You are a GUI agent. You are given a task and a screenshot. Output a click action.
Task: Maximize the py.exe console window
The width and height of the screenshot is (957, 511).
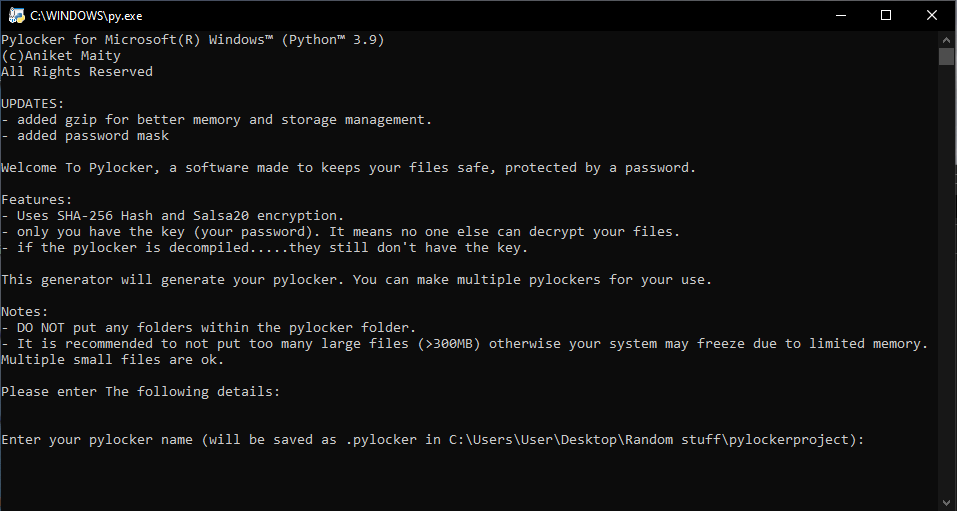(886, 15)
